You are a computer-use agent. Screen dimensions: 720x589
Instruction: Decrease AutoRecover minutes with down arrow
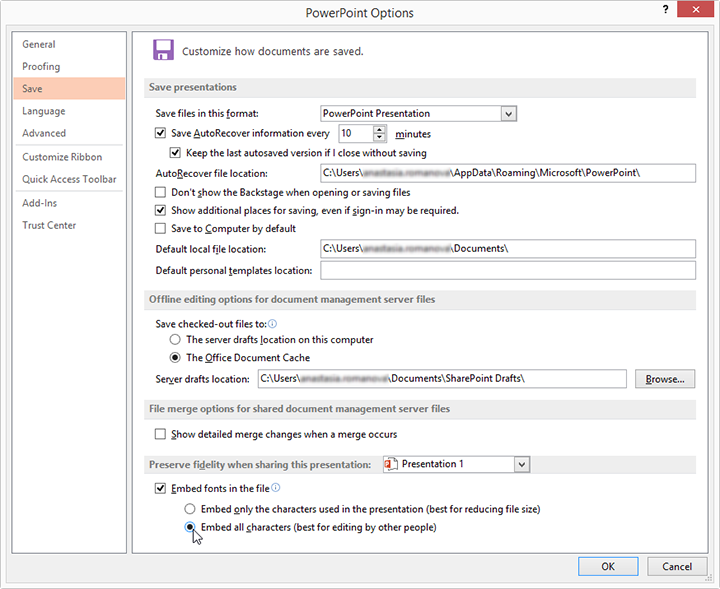381,137
